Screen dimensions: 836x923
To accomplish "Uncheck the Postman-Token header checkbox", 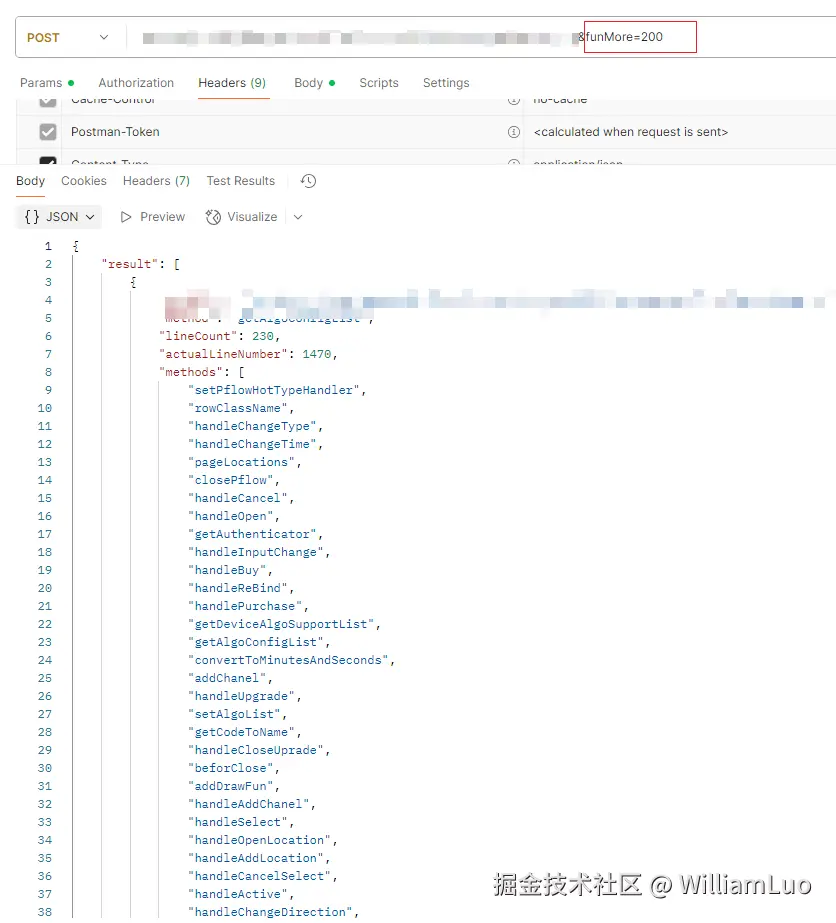I will click(x=48, y=132).
